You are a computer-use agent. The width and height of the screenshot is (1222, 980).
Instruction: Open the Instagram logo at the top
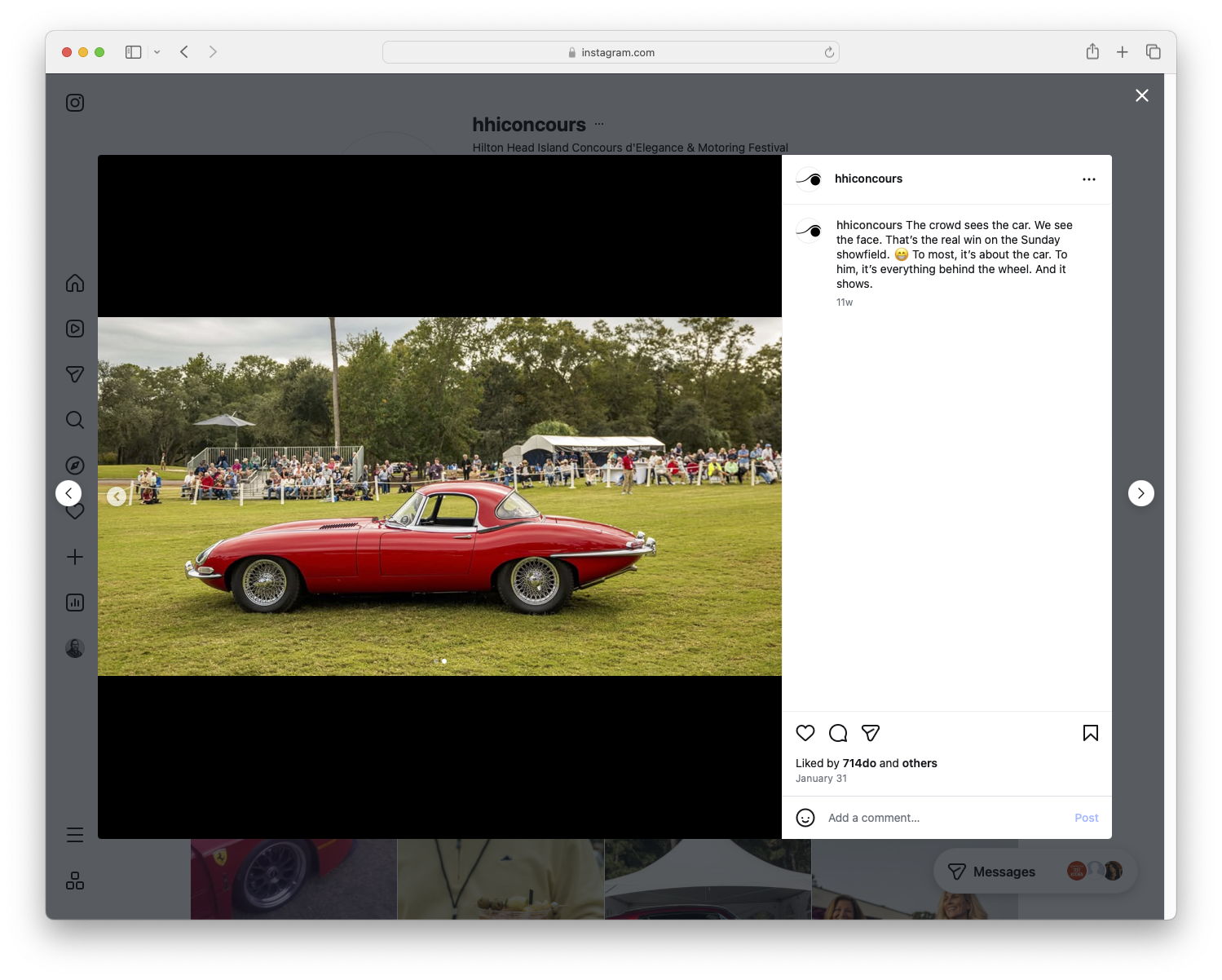point(74,103)
